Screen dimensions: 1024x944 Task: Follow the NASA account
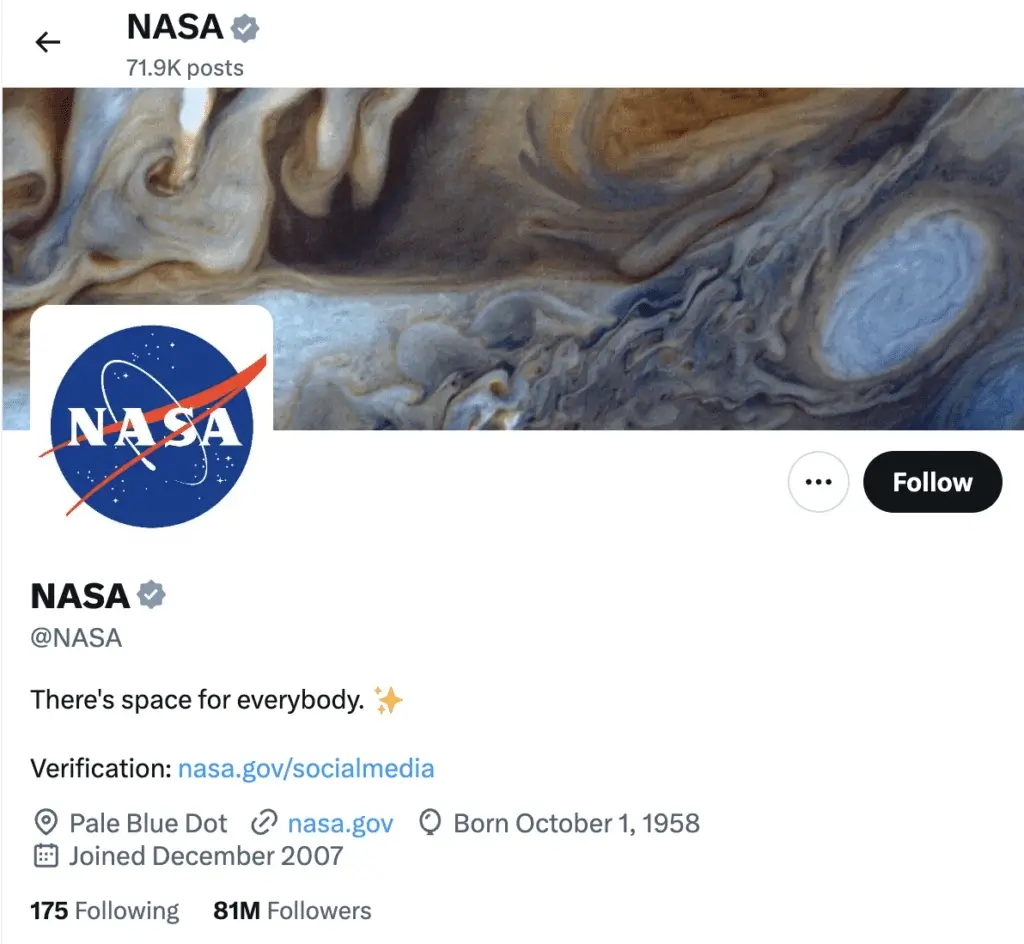pos(931,481)
